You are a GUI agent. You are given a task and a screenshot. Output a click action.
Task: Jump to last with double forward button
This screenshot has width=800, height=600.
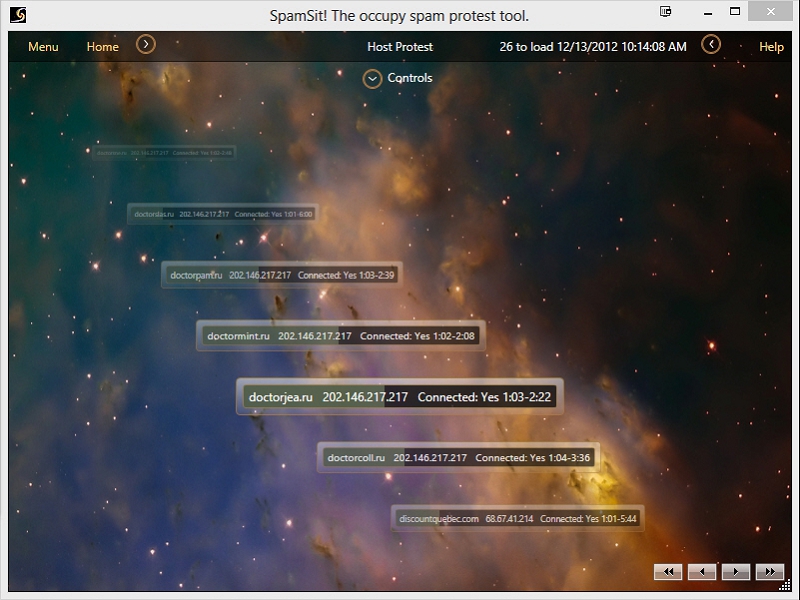tap(770, 572)
